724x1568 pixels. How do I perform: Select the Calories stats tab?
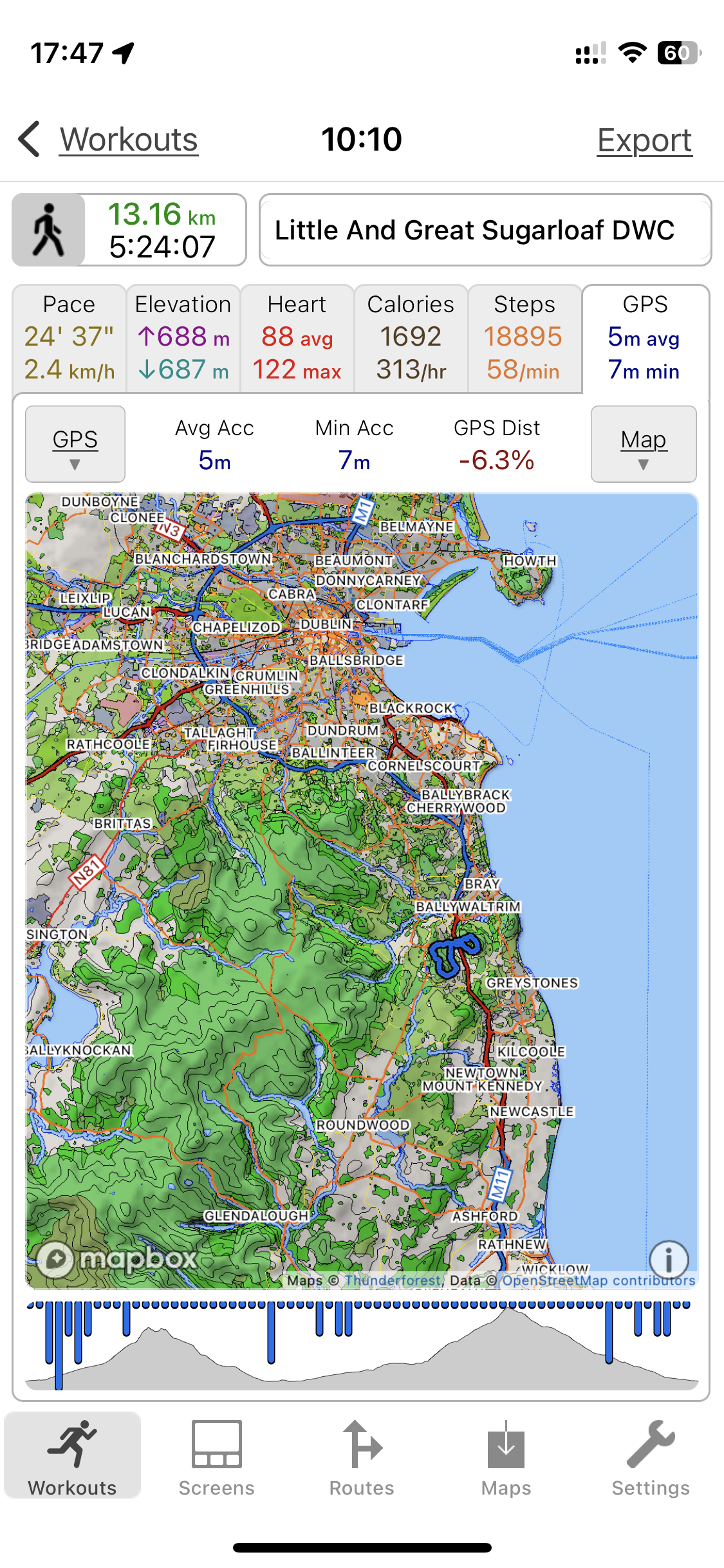[x=411, y=339]
